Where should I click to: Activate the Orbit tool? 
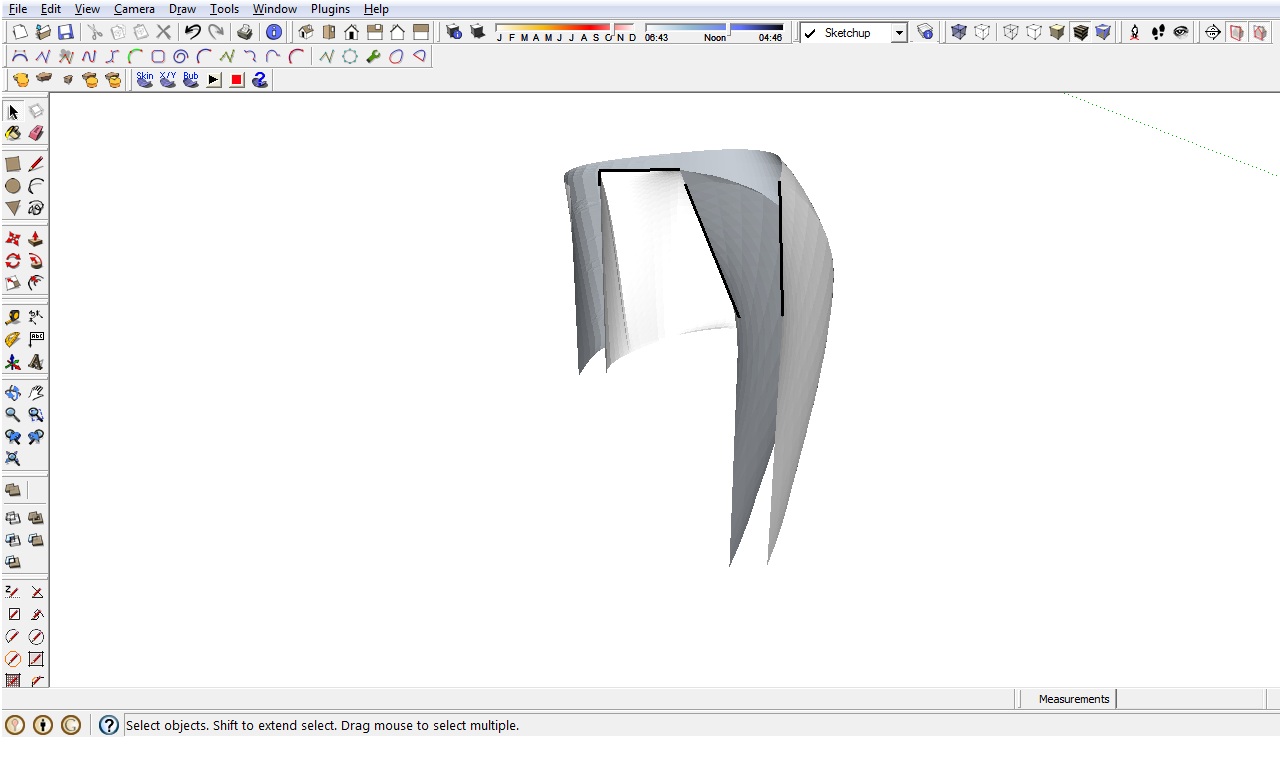point(13,393)
